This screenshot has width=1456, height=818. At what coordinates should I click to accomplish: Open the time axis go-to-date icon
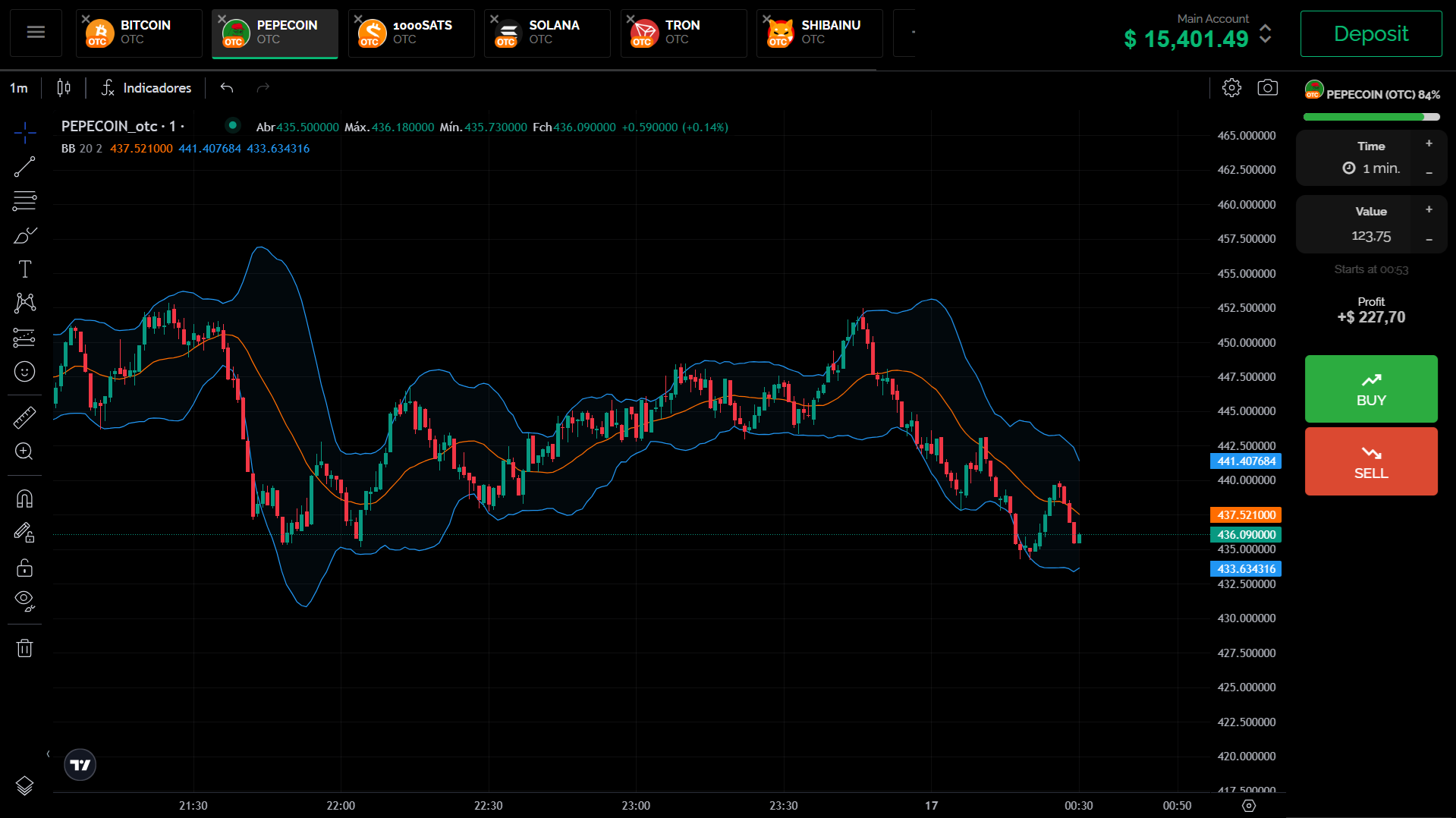pyautogui.click(x=1249, y=806)
